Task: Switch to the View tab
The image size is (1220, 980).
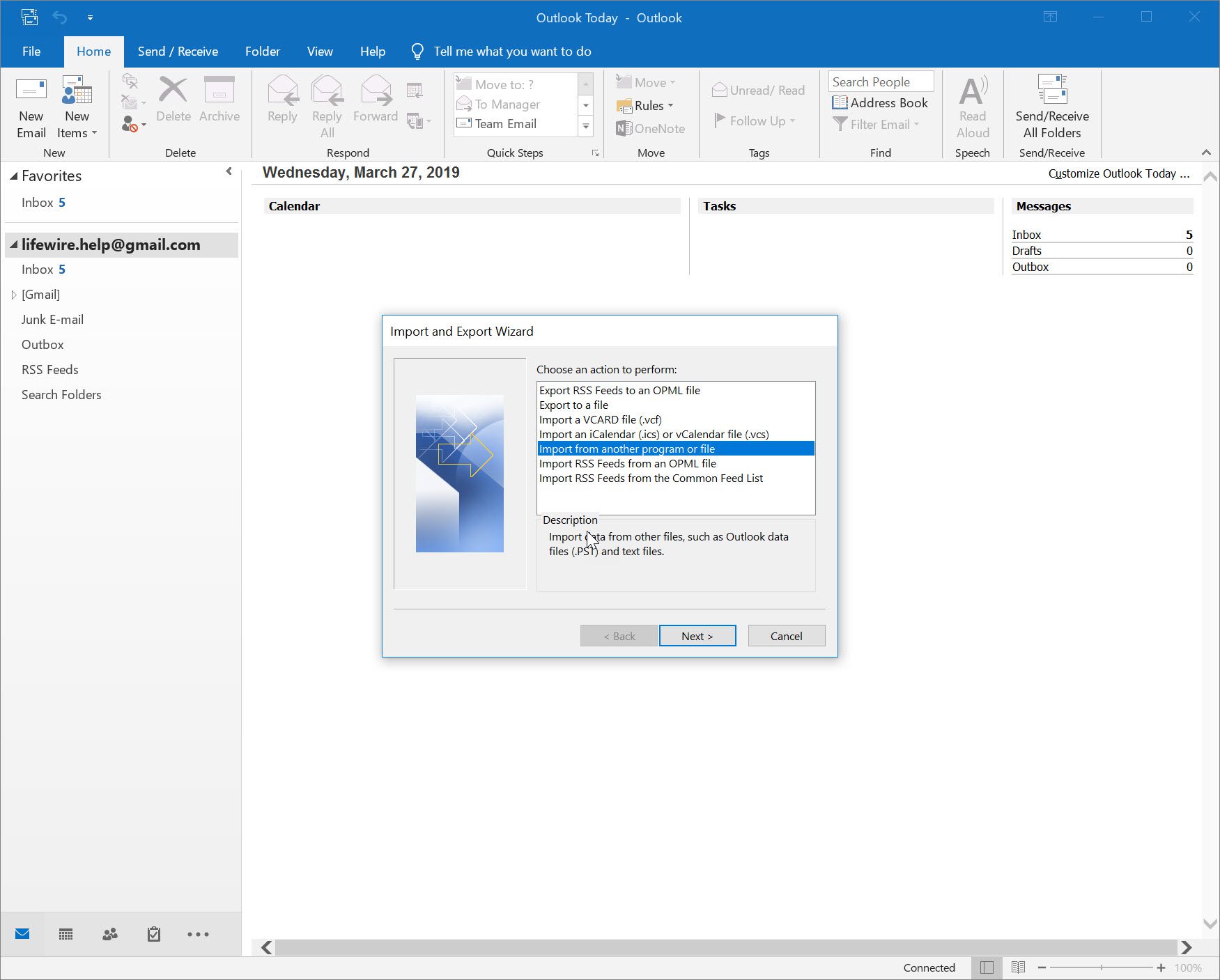Action: pos(320,52)
